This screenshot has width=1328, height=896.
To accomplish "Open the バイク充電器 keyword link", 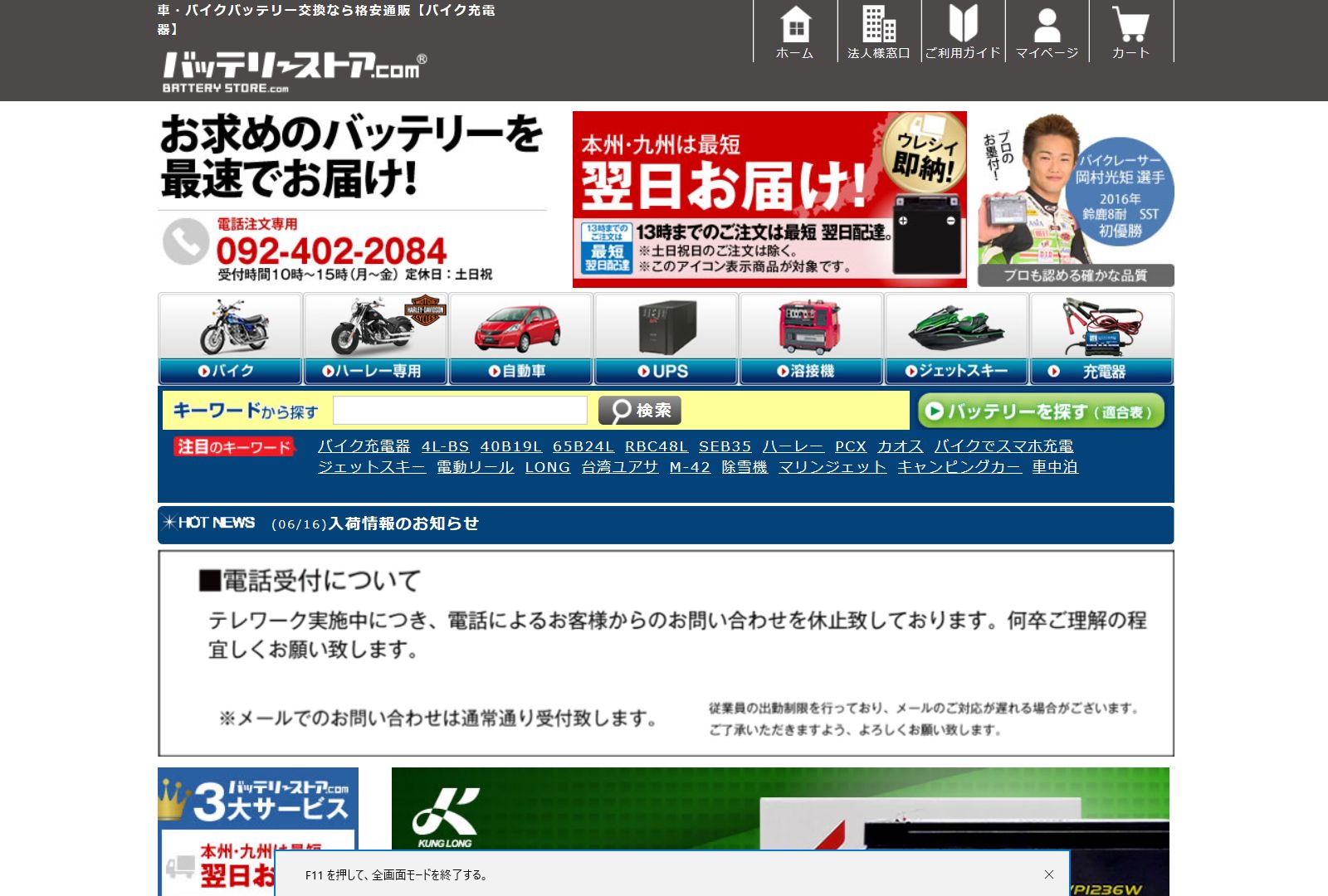I will 364,446.
